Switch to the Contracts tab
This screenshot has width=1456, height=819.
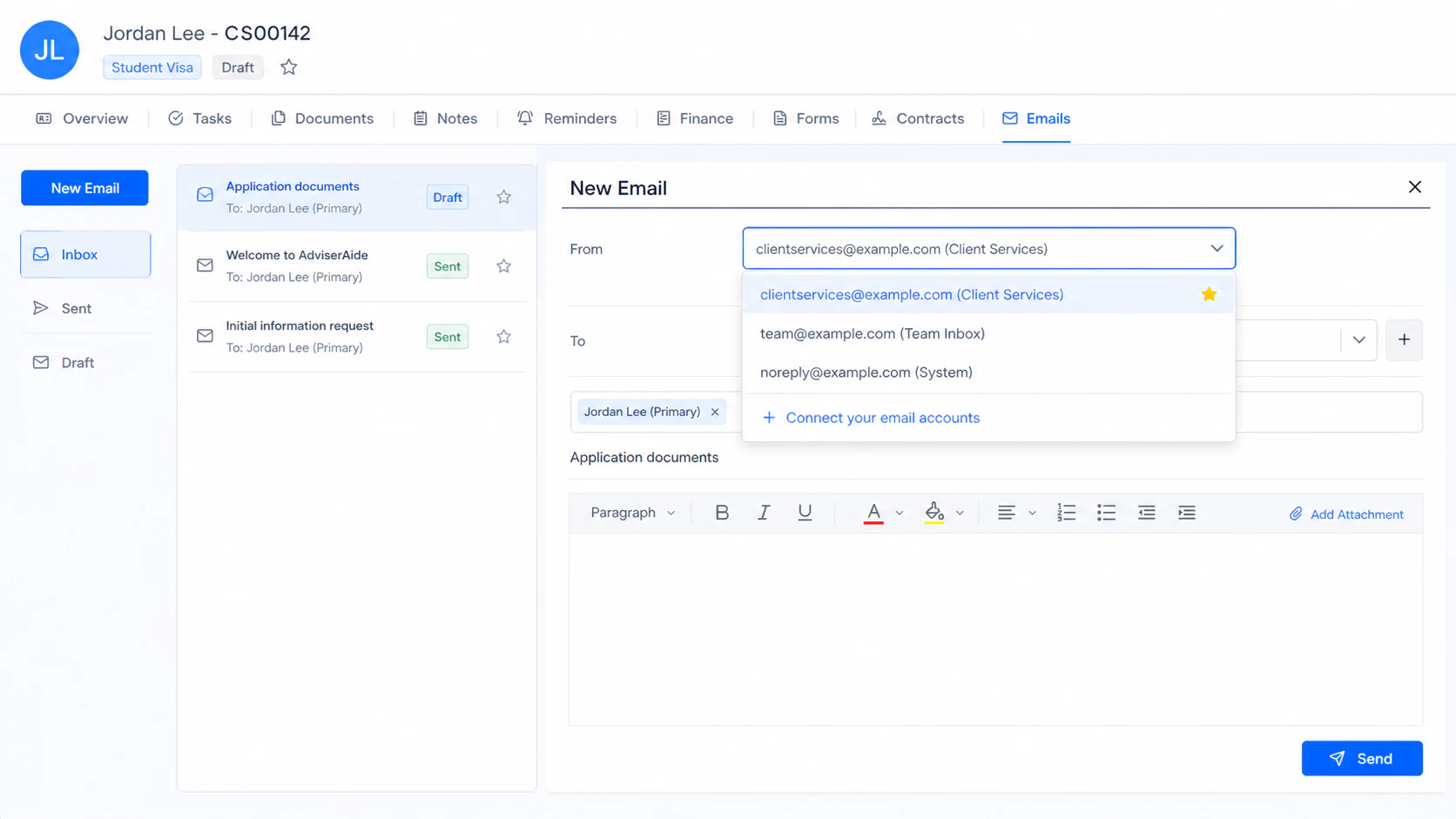(x=918, y=118)
